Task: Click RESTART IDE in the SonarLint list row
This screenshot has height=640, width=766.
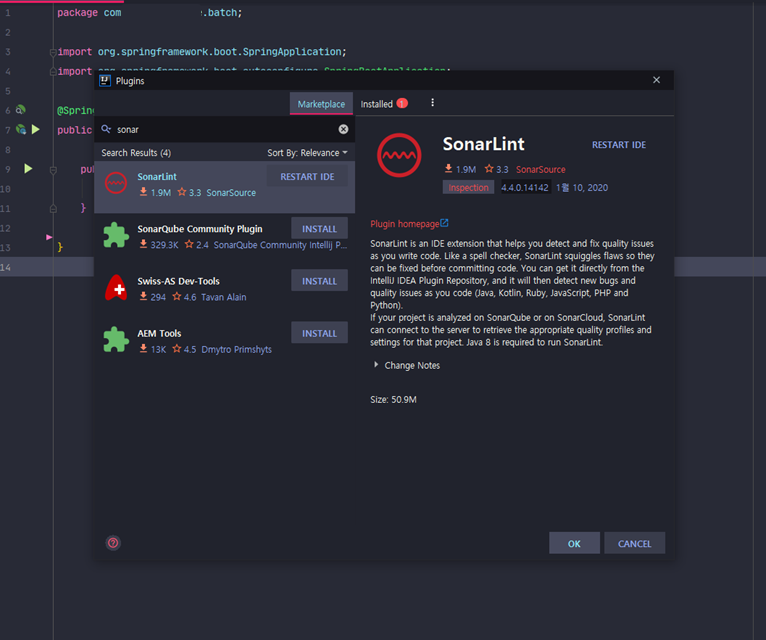Action: (x=307, y=176)
